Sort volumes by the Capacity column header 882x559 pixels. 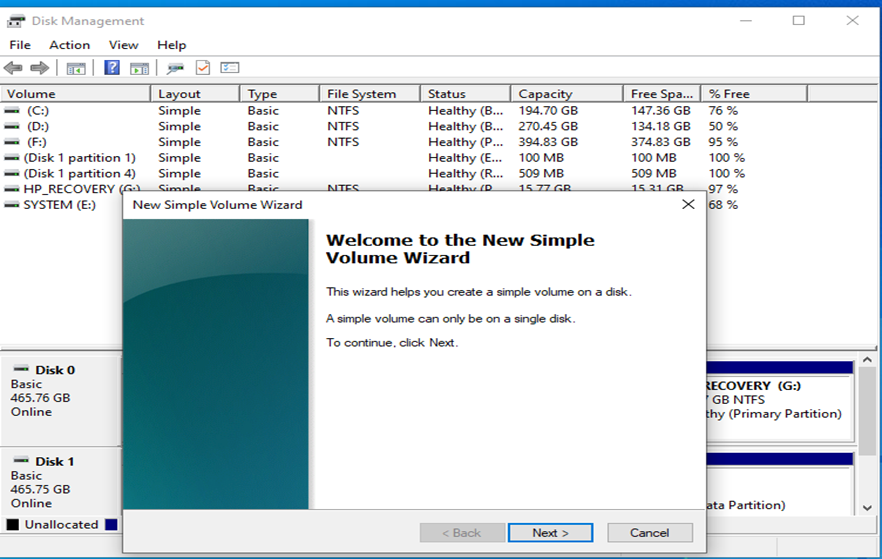pos(545,94)
